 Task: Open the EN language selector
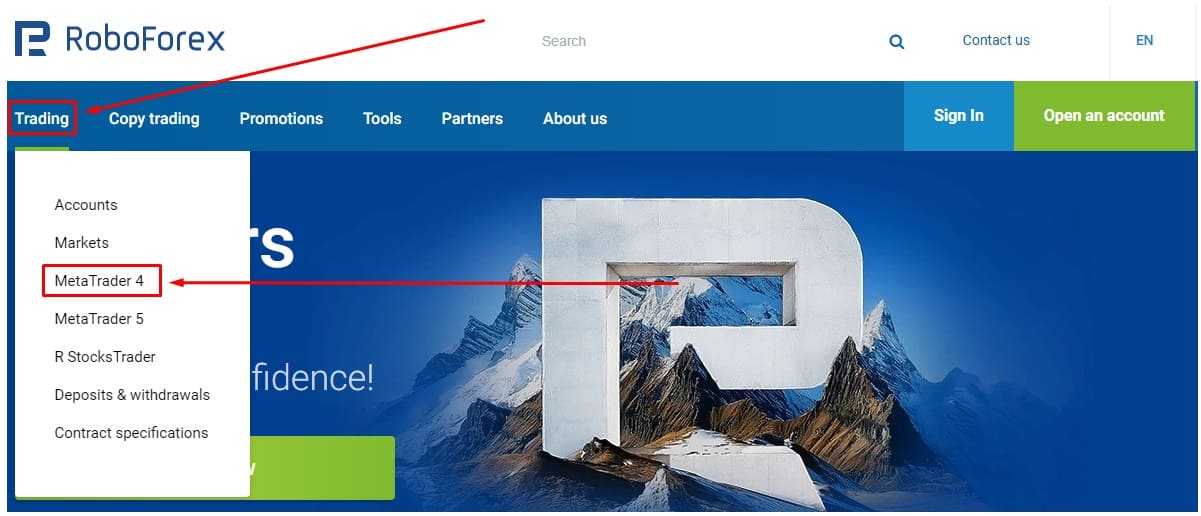[x=1145, y=41]
